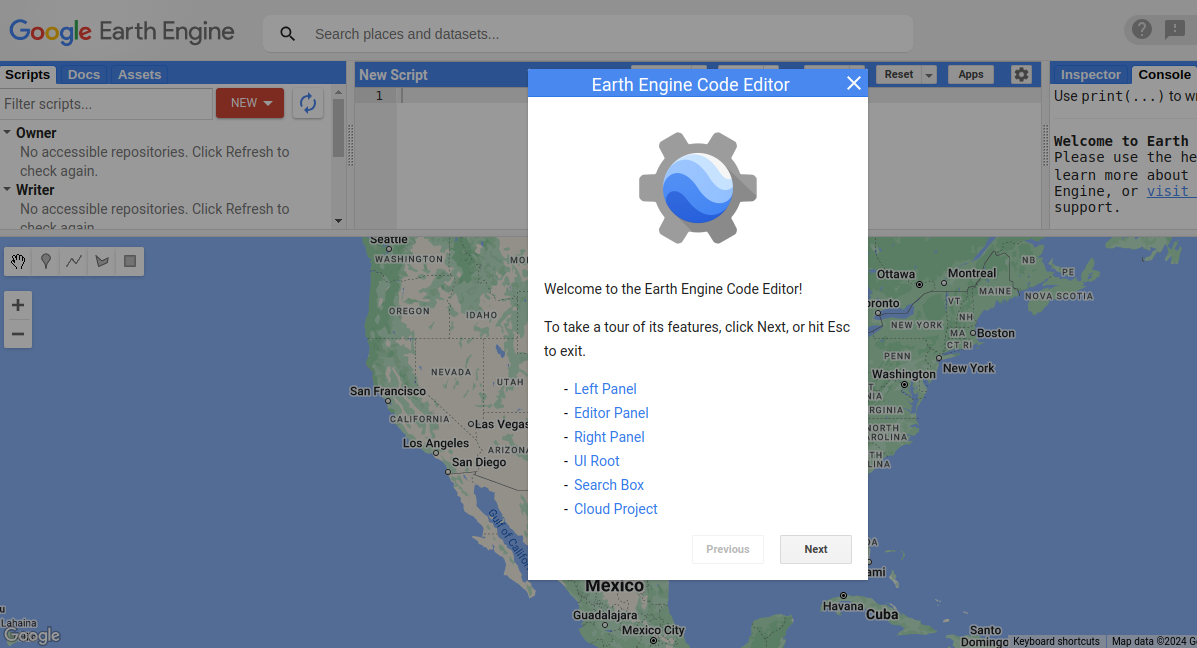The height and width of the screenshot is (648, 1197).
Task: Click the Ottawa map label
Action: [895, 274]
